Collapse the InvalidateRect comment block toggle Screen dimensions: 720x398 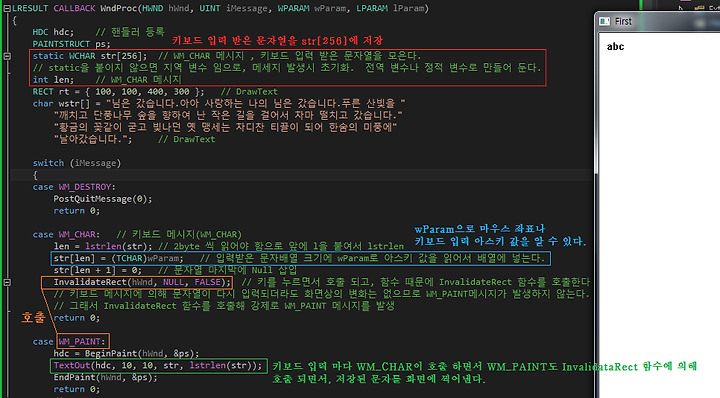coord(7,282)
